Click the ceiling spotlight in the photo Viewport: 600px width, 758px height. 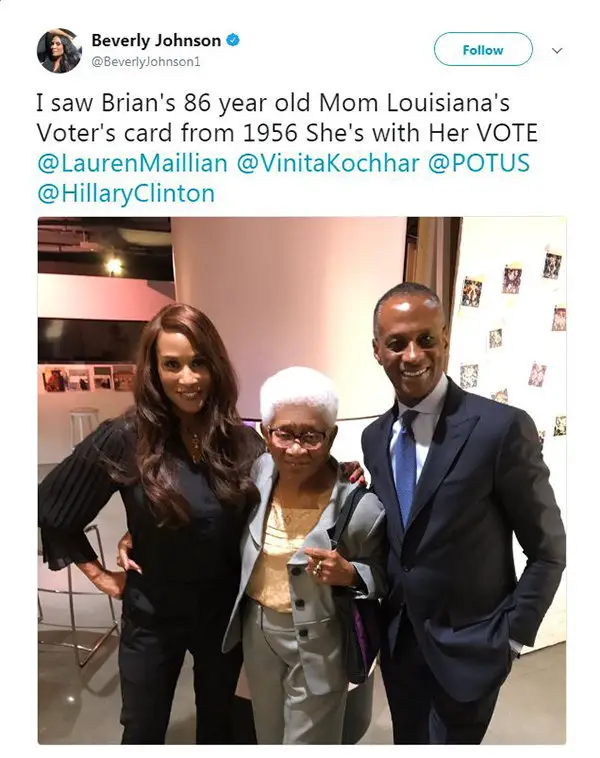(x=114, y=266)
